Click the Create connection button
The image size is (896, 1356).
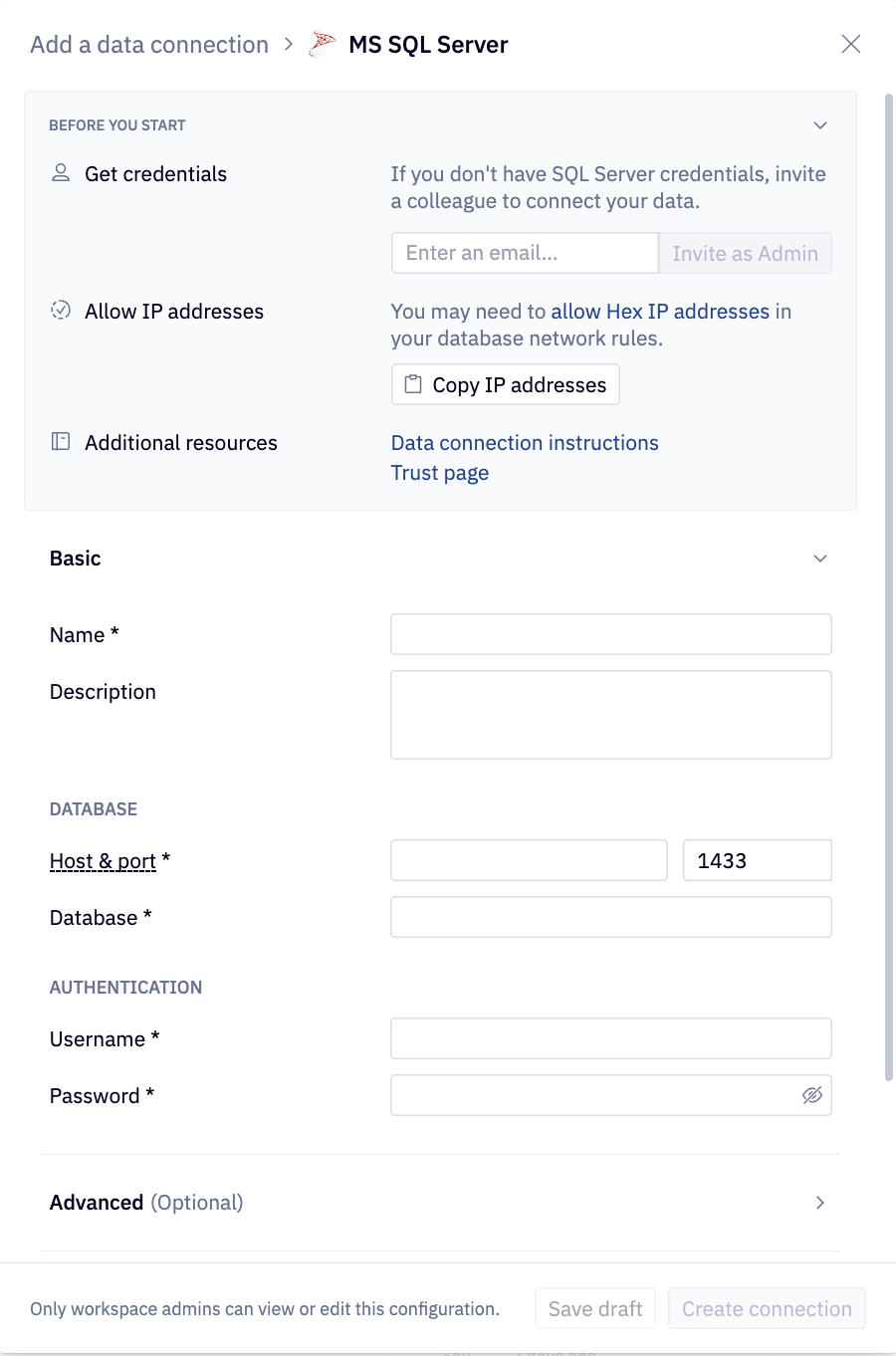pyautogui.click(x=767, y=1308)
